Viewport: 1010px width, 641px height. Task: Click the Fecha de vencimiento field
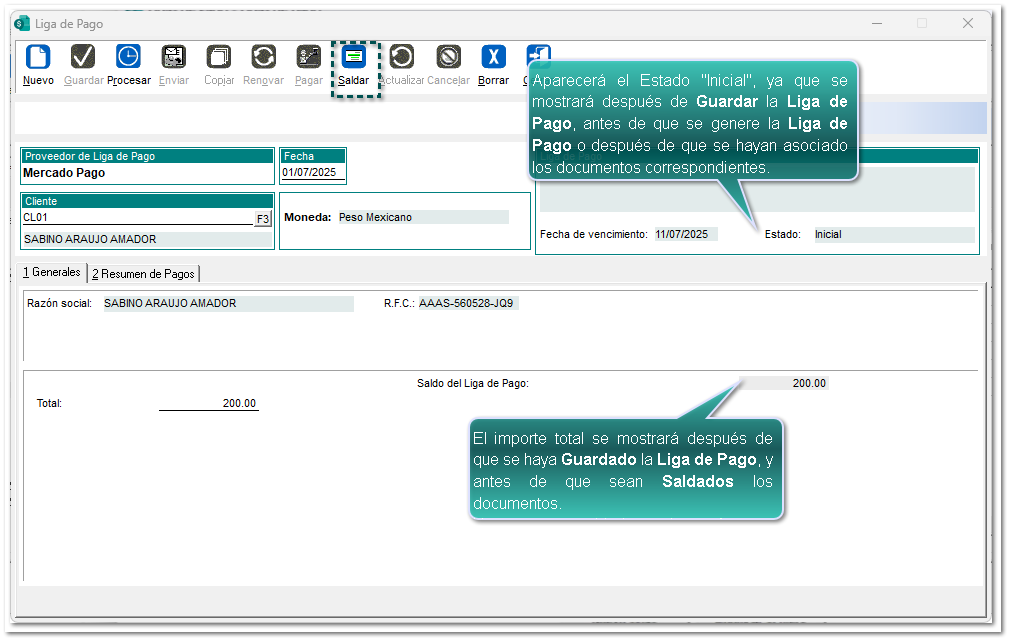[685, 235]
